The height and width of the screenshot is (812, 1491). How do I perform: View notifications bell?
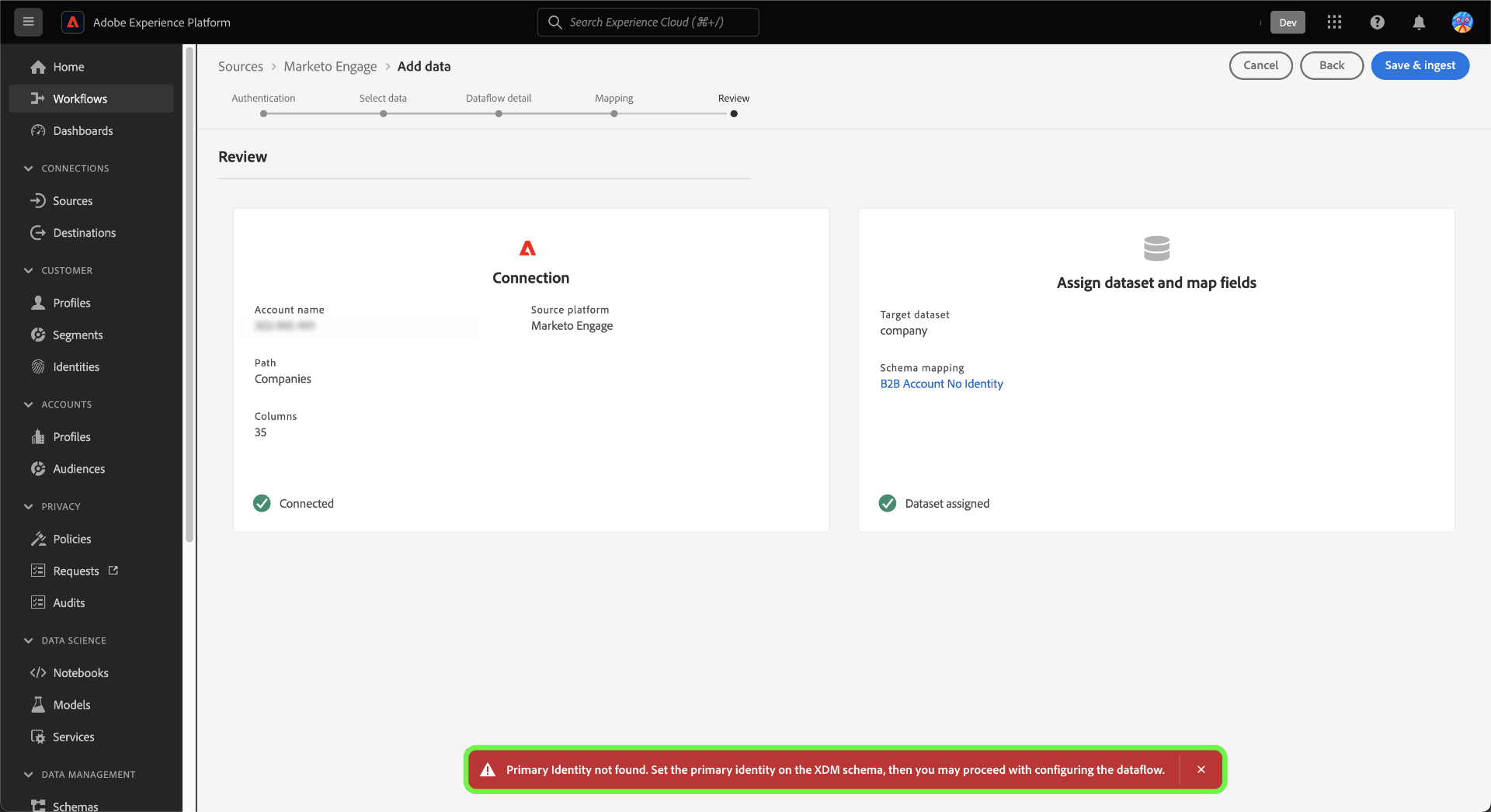coord(1419,23)
